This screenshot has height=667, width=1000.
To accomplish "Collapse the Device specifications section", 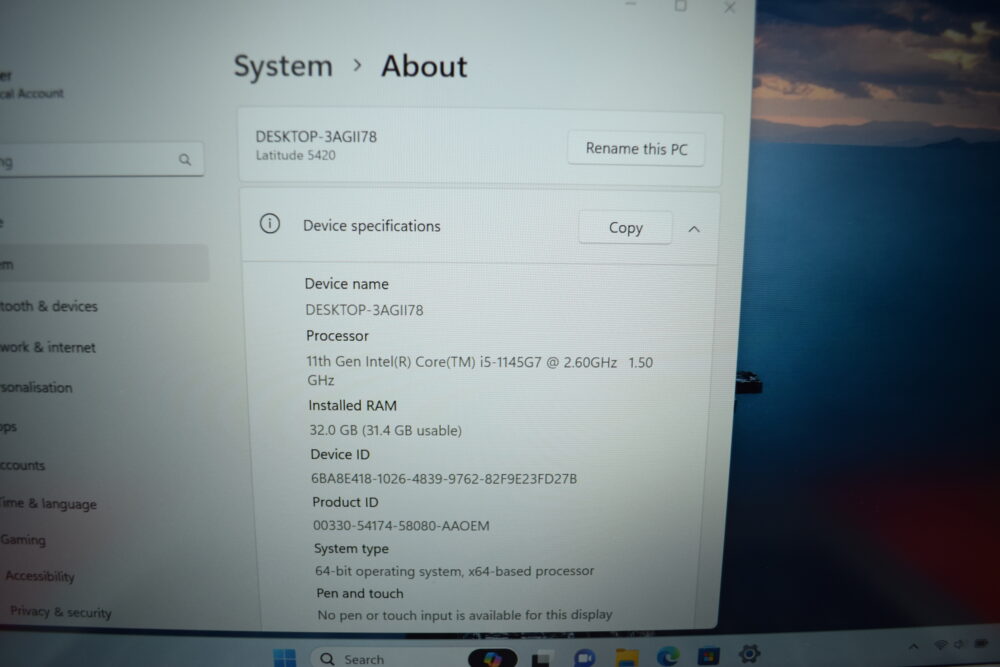I will coord(694,229).
